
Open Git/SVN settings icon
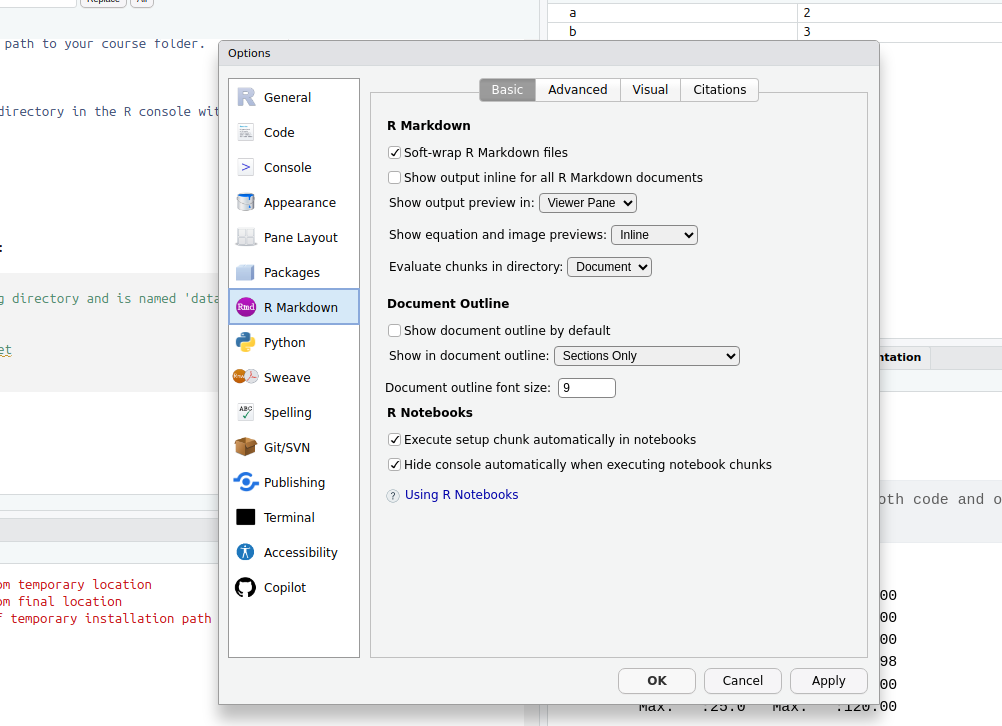tap(246, 447)
